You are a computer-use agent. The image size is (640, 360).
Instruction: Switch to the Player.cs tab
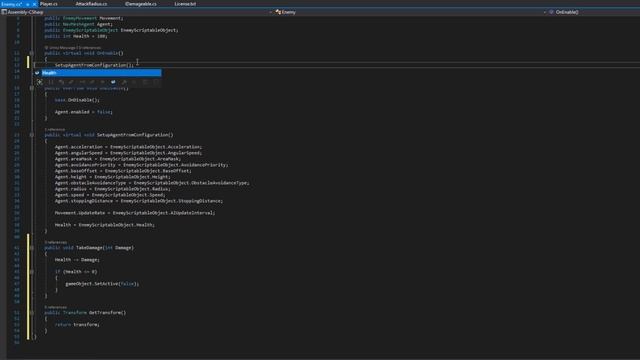(x=49, y=4)
